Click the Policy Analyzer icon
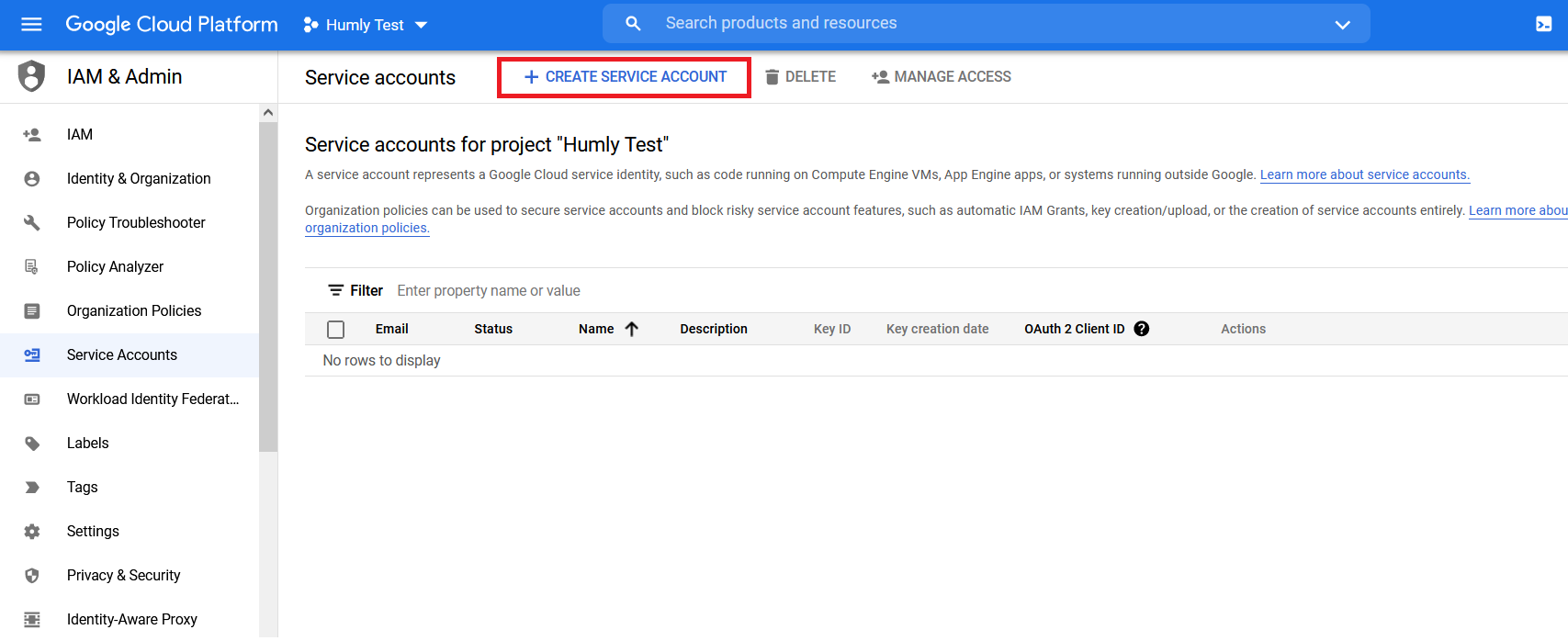 [x=32, y=267]
